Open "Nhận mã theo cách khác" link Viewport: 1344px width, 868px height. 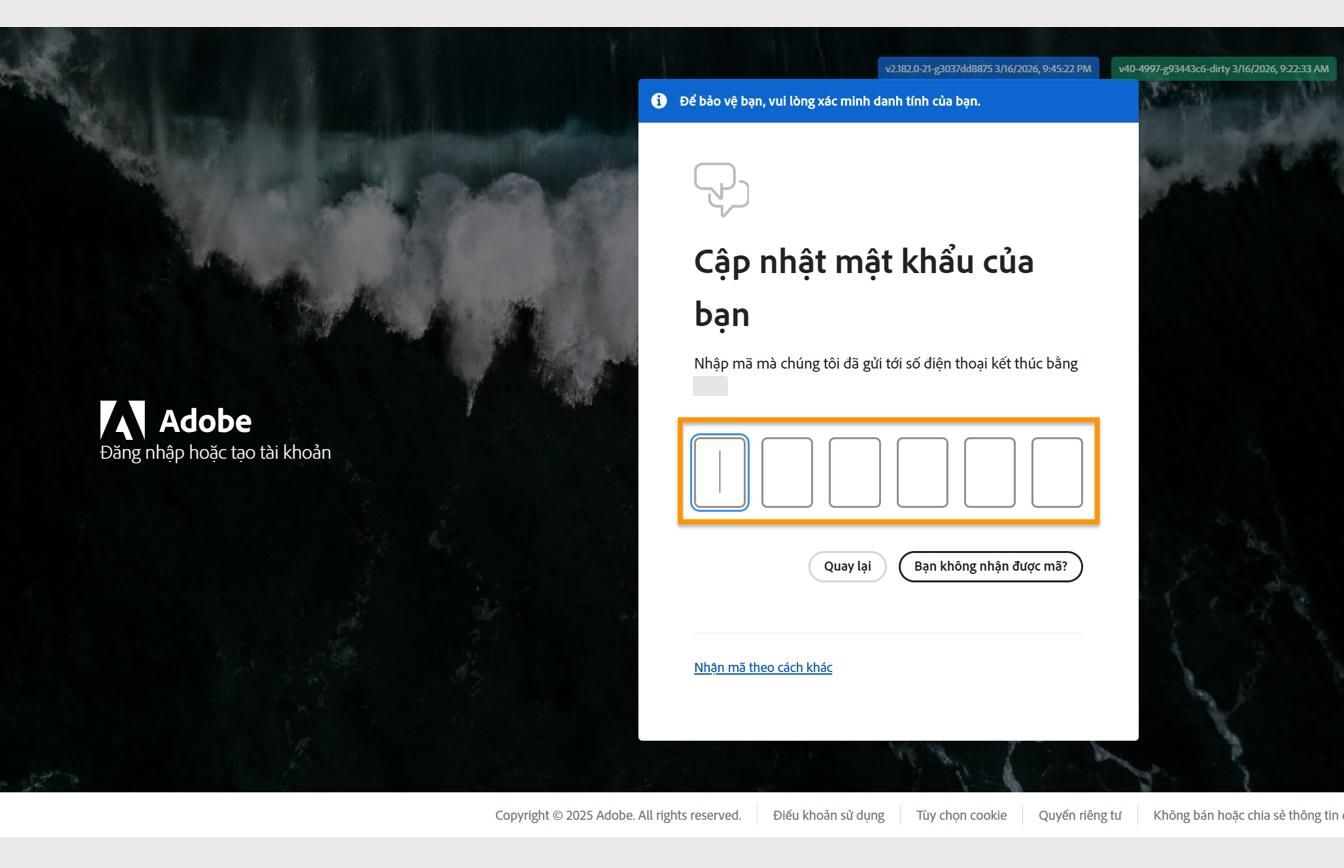(x=763, y=667)
